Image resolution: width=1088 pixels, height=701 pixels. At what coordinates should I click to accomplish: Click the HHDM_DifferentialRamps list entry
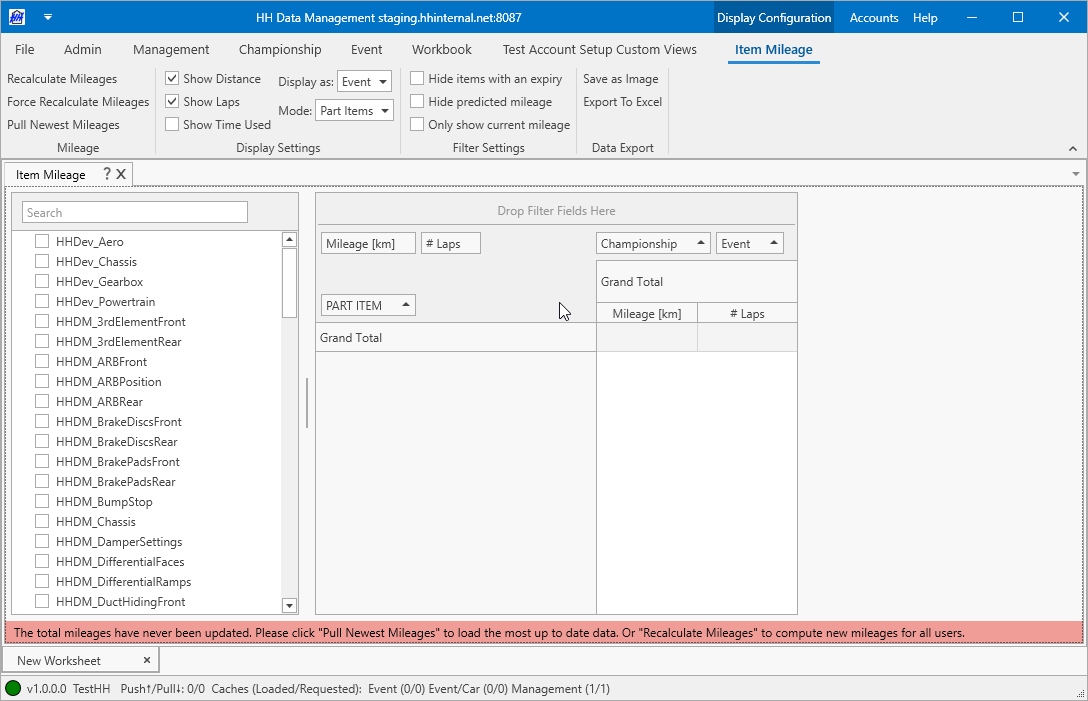124,582
